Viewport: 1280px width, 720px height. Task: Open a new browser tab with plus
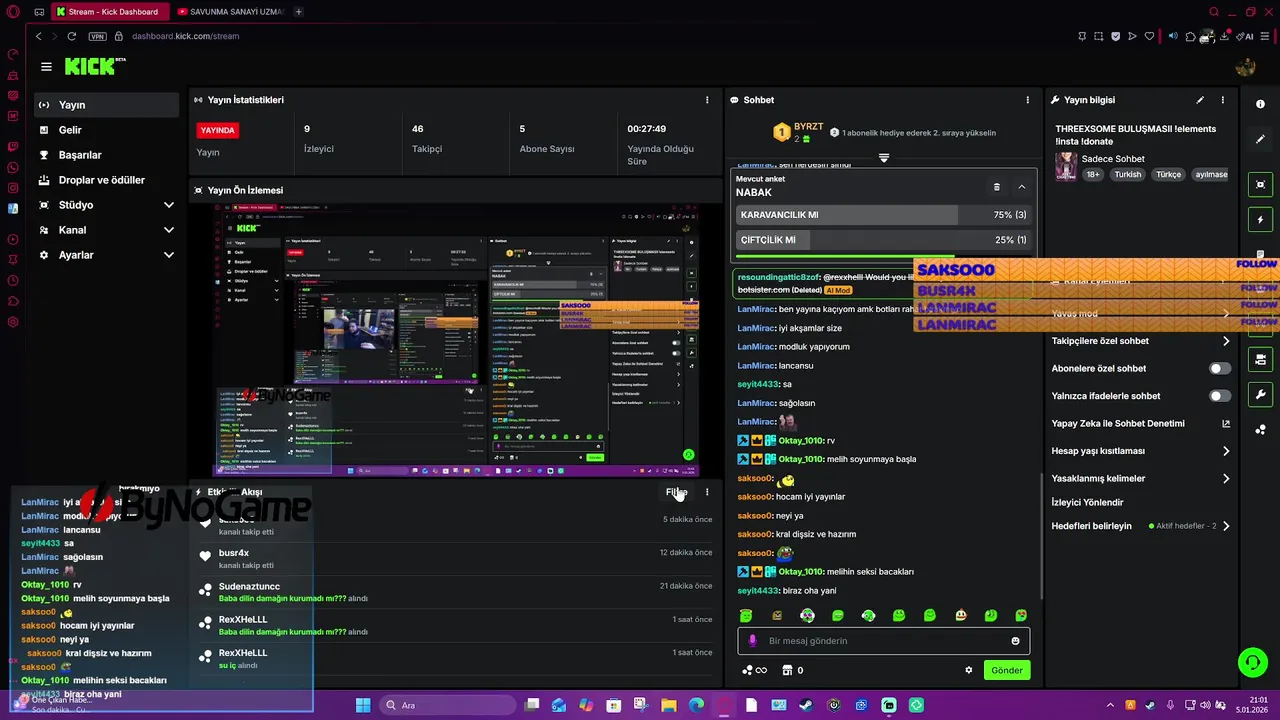pyautogui.click(x=298, y=12)
